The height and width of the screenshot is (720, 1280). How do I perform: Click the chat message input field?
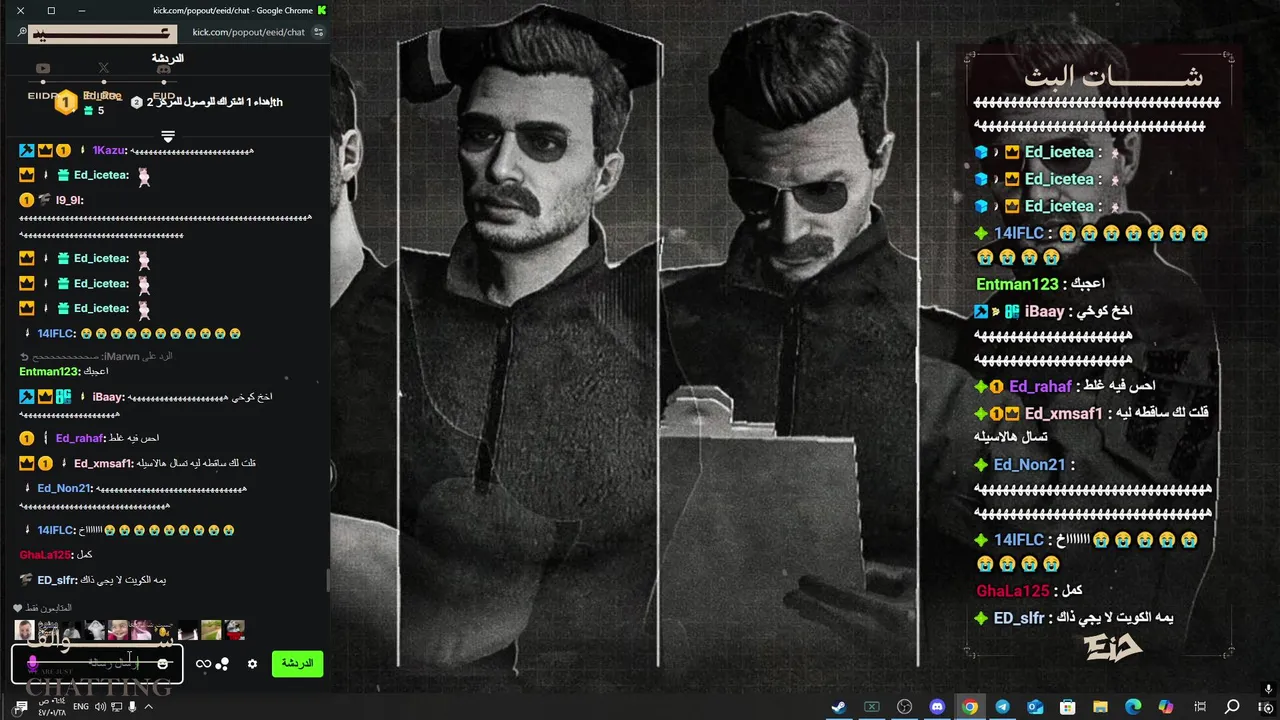click(x=97, y=663)
